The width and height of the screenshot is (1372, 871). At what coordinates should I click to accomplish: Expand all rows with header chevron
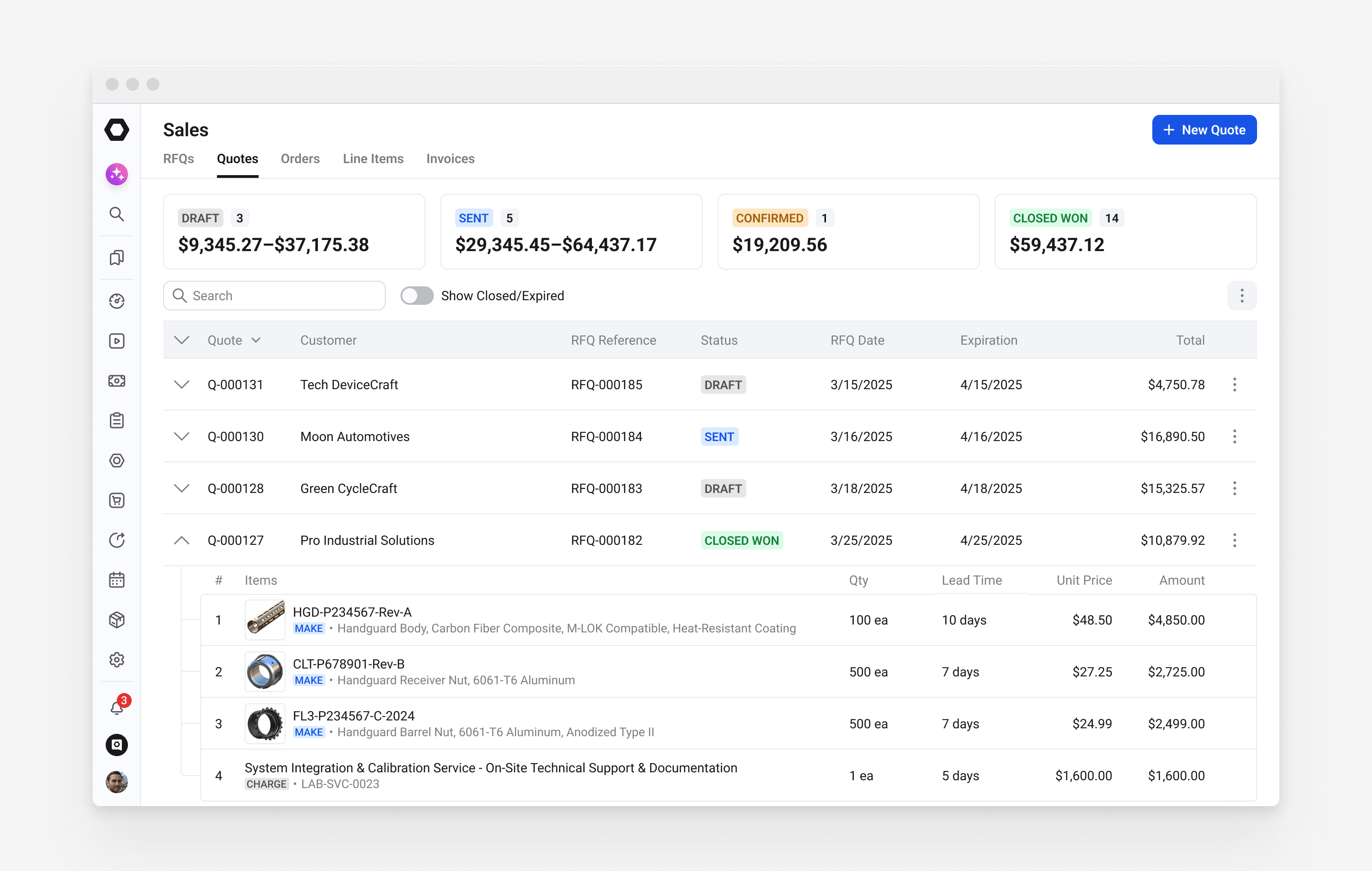click(x=181, y=340)
